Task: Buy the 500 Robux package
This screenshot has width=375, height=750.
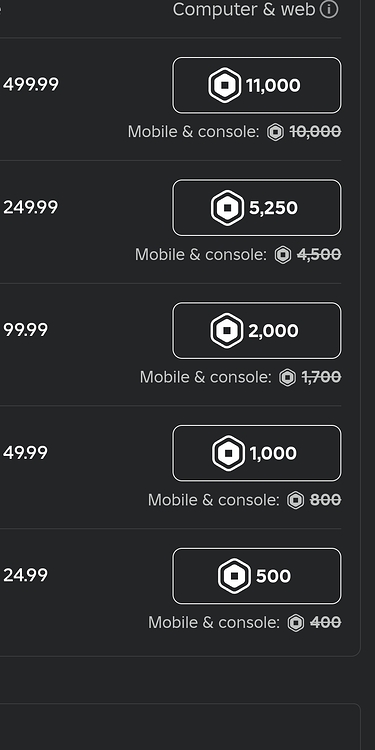Action: click(257, 576)
